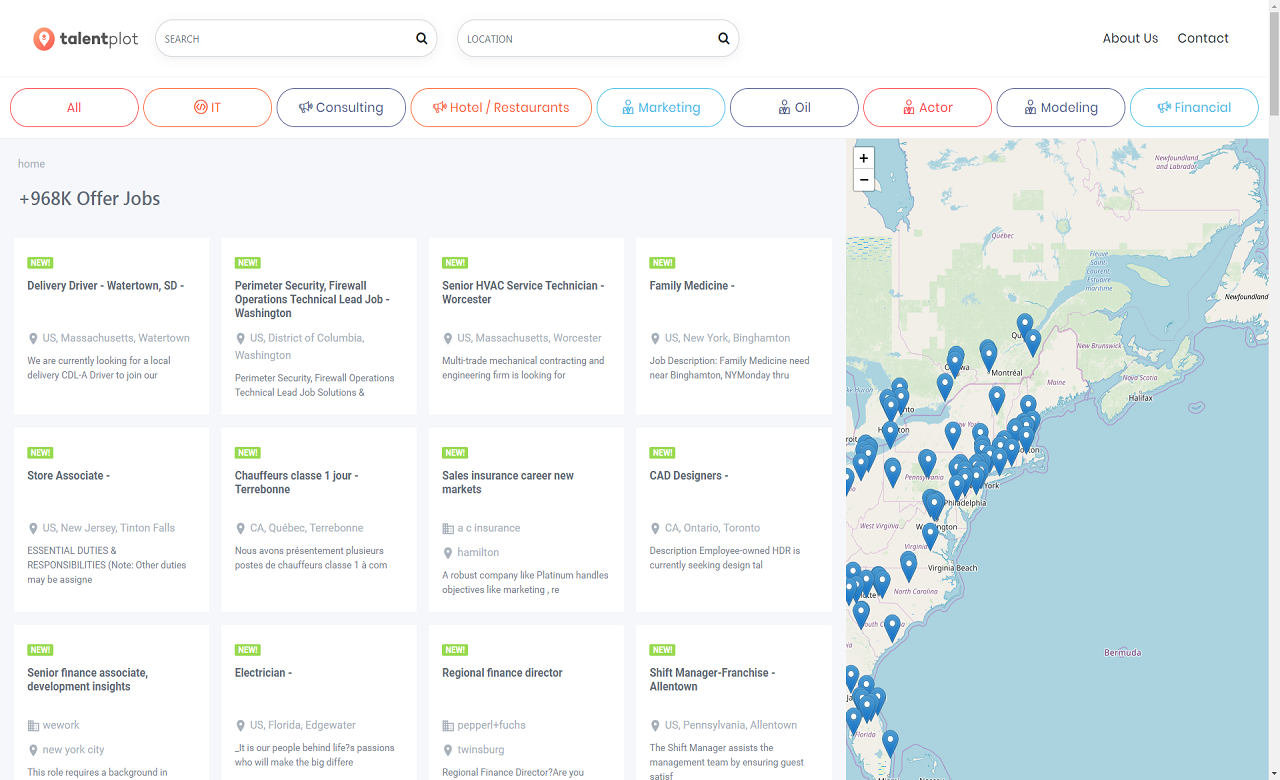Click the talentplot logo
Screen dimensions: 1280x780
click(x=86, y=39)
